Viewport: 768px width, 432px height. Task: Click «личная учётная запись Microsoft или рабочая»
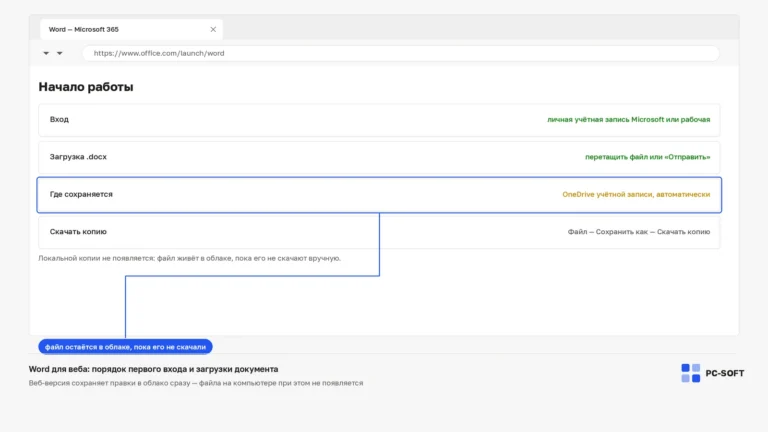[x=628, y=120]
